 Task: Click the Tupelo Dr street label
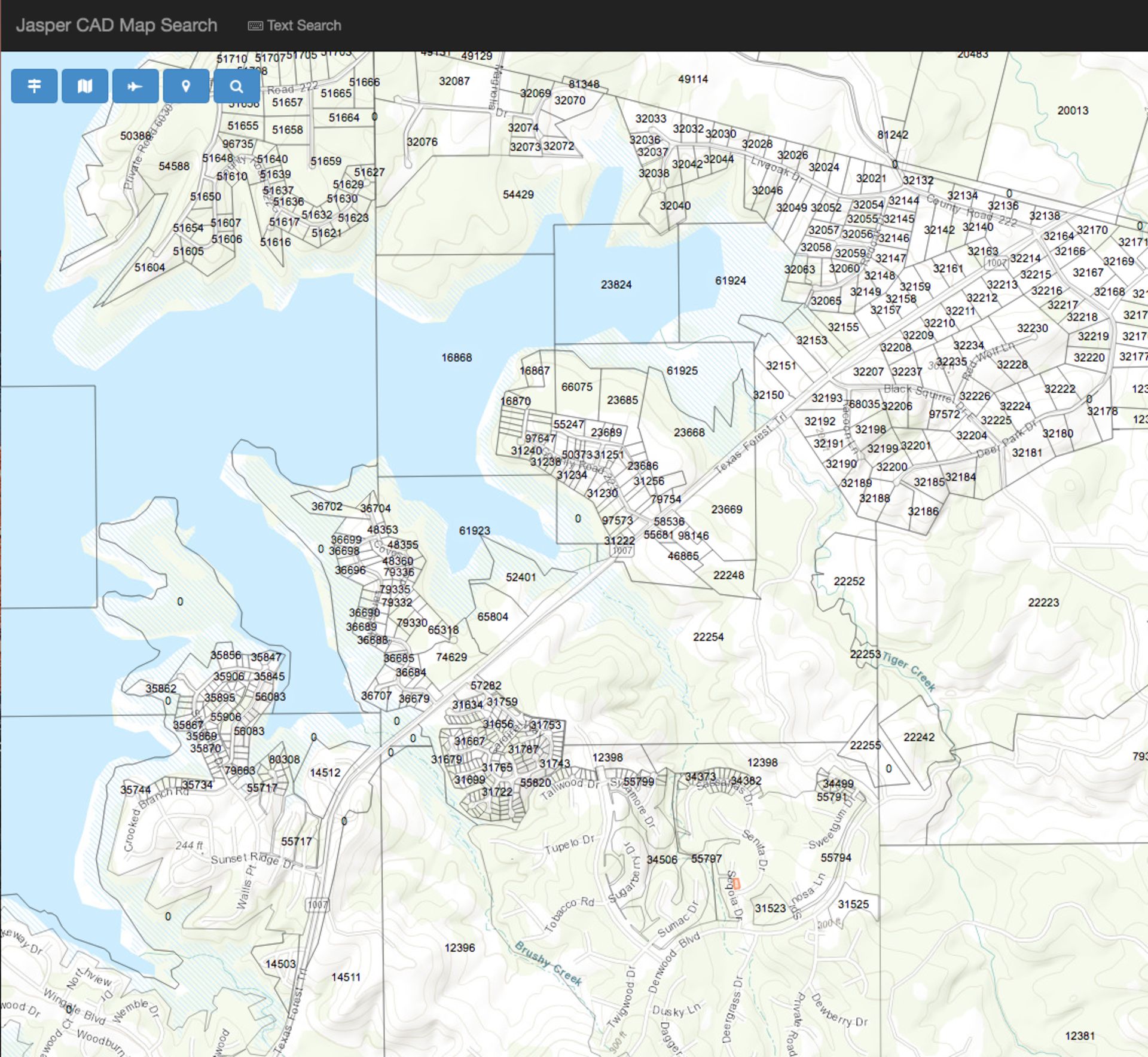(569, 844)
